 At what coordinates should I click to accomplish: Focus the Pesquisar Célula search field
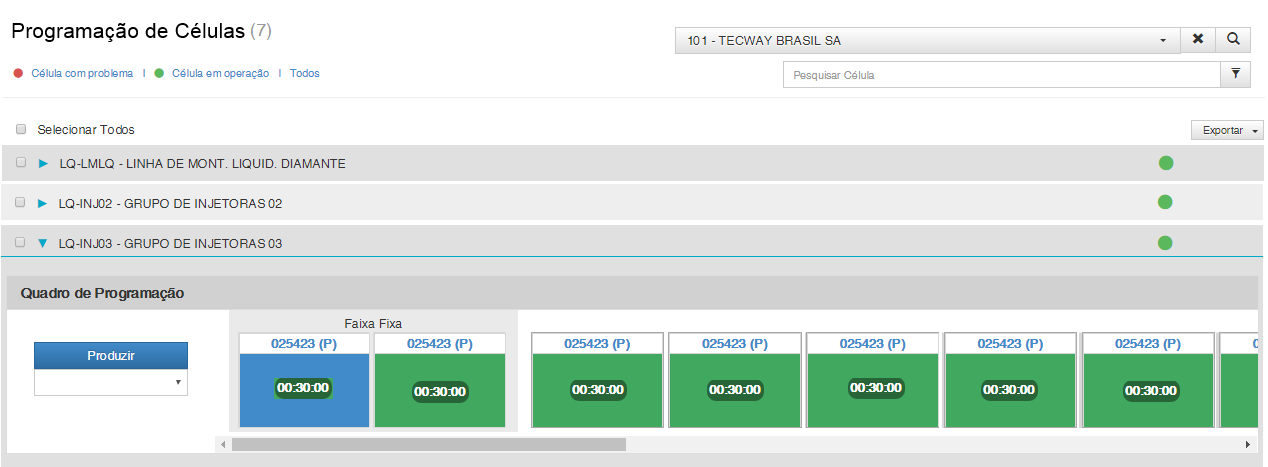click(1001, 75)
